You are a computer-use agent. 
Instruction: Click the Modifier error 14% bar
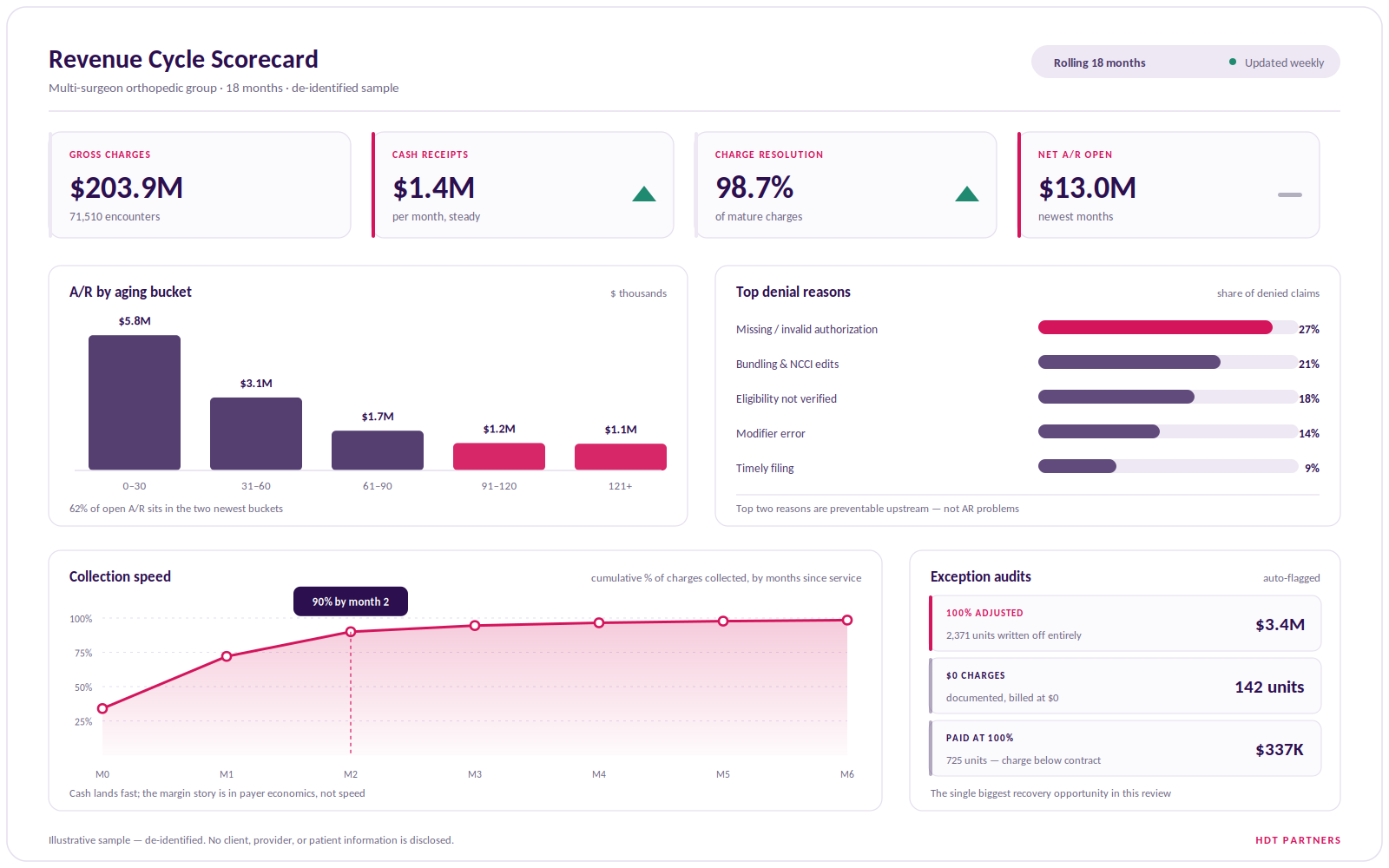click(1099, 431)
